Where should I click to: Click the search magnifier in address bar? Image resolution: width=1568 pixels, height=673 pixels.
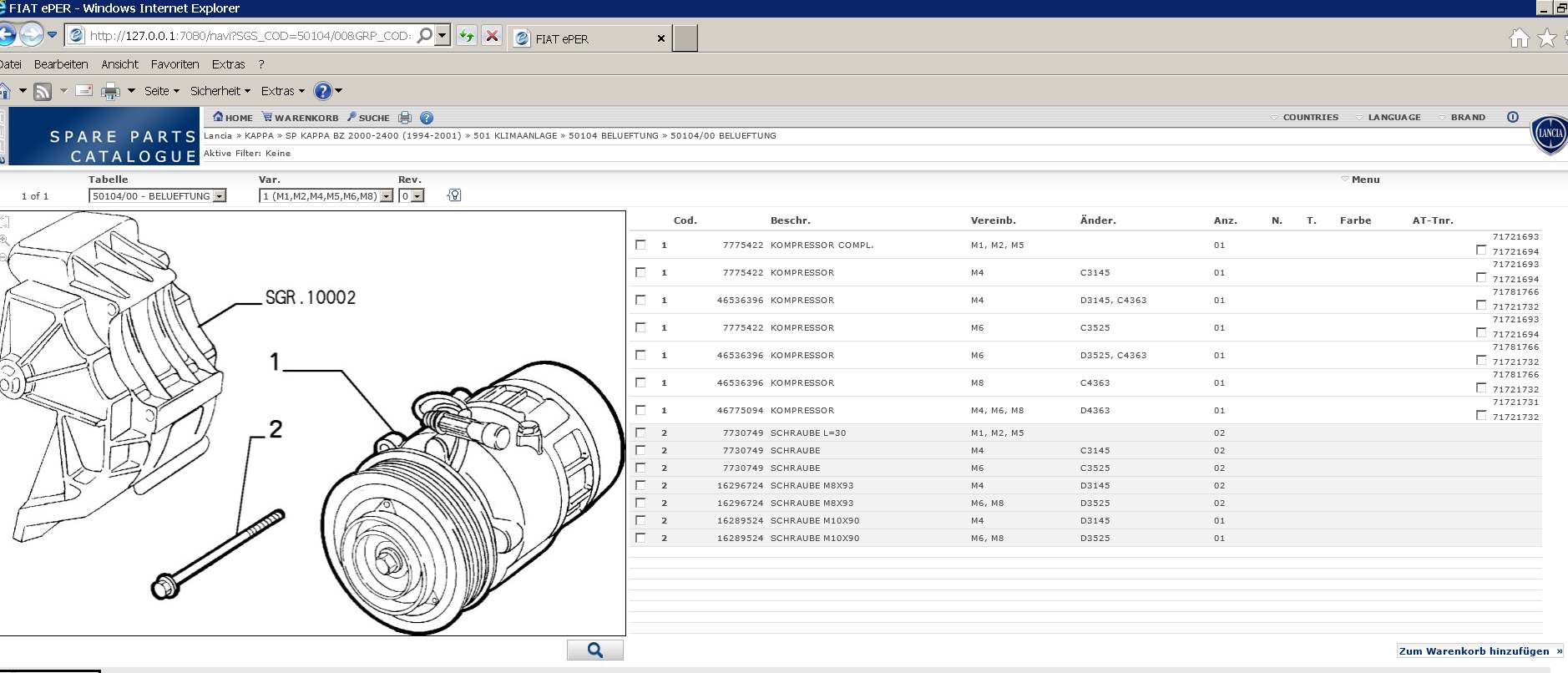pyautogui.click(x=424, y=35)
